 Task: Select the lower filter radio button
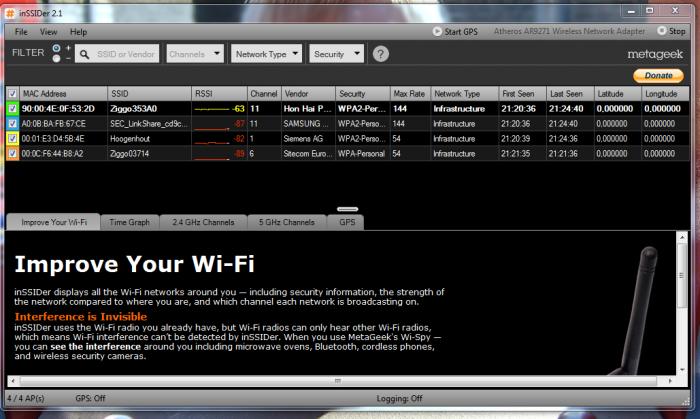tap(56, 58)
